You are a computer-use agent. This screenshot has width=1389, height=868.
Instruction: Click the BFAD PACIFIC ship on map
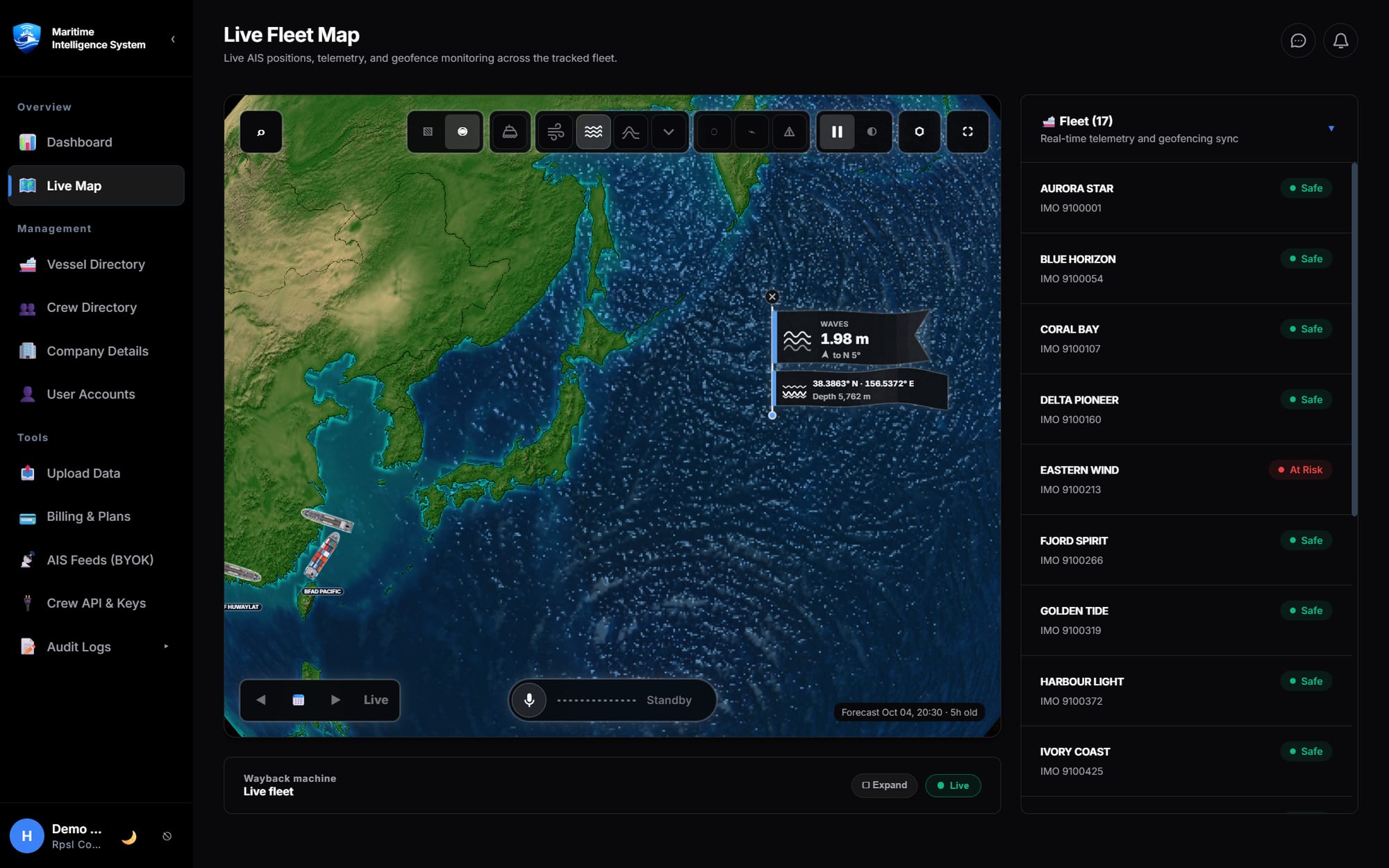(321, 556)
